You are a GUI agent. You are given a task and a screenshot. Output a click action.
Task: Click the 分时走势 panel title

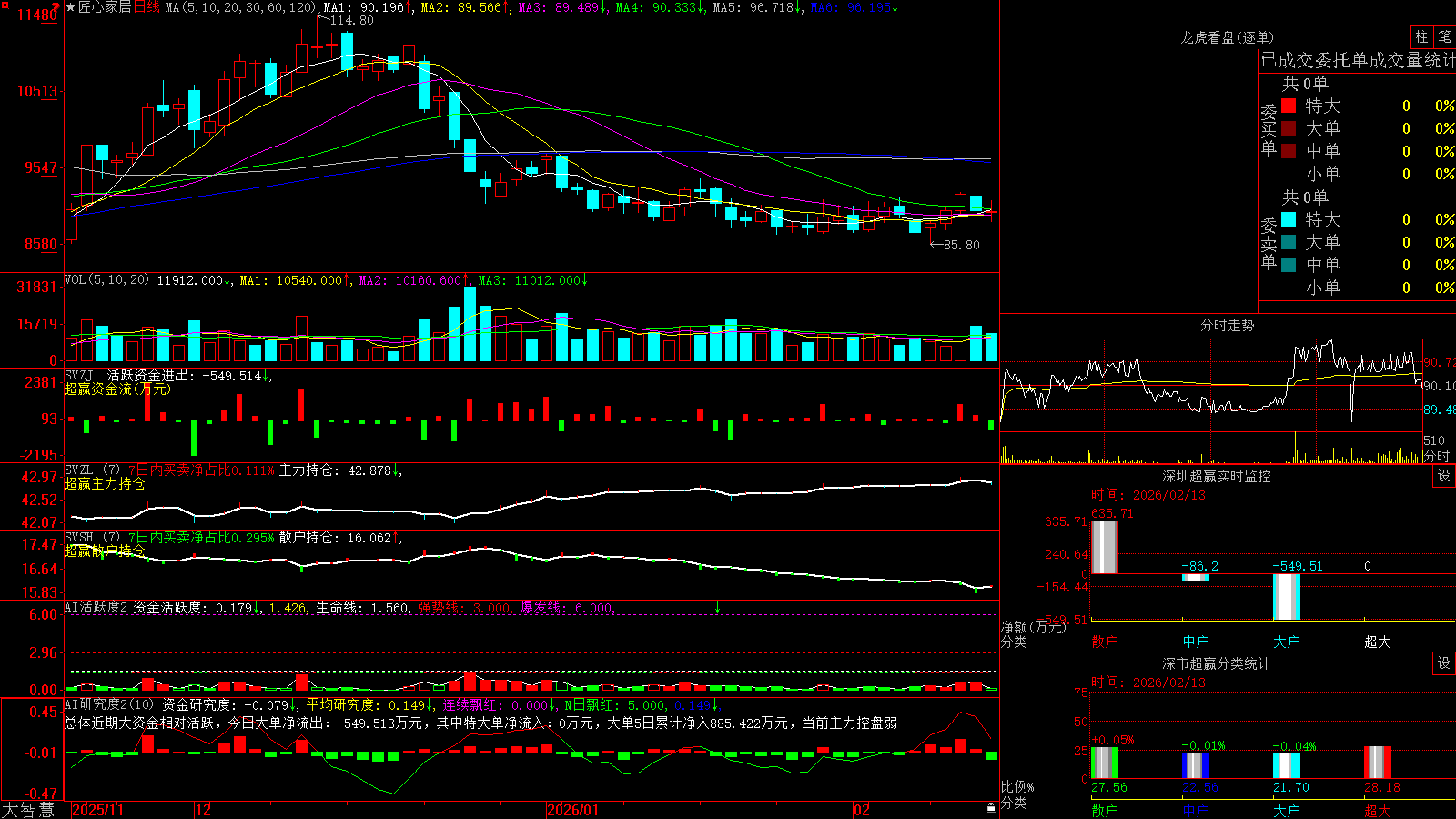(1228, 325)
